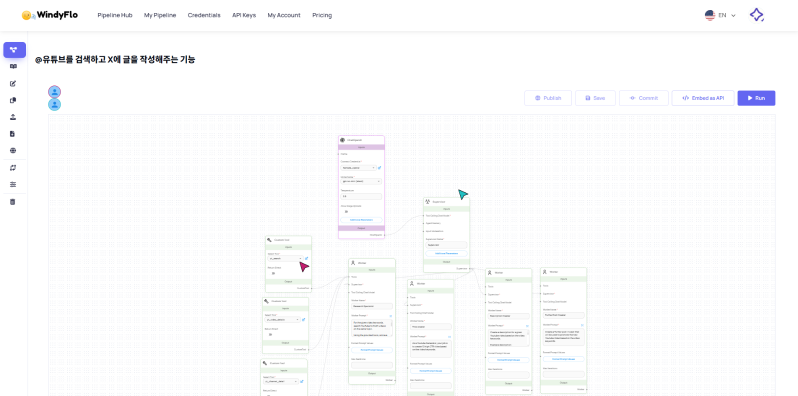This screenshot has width=798, height=396.
Task: Toggle Allow Image Uploads in ChatOpenAI node
Action: [x=346, y=211]
